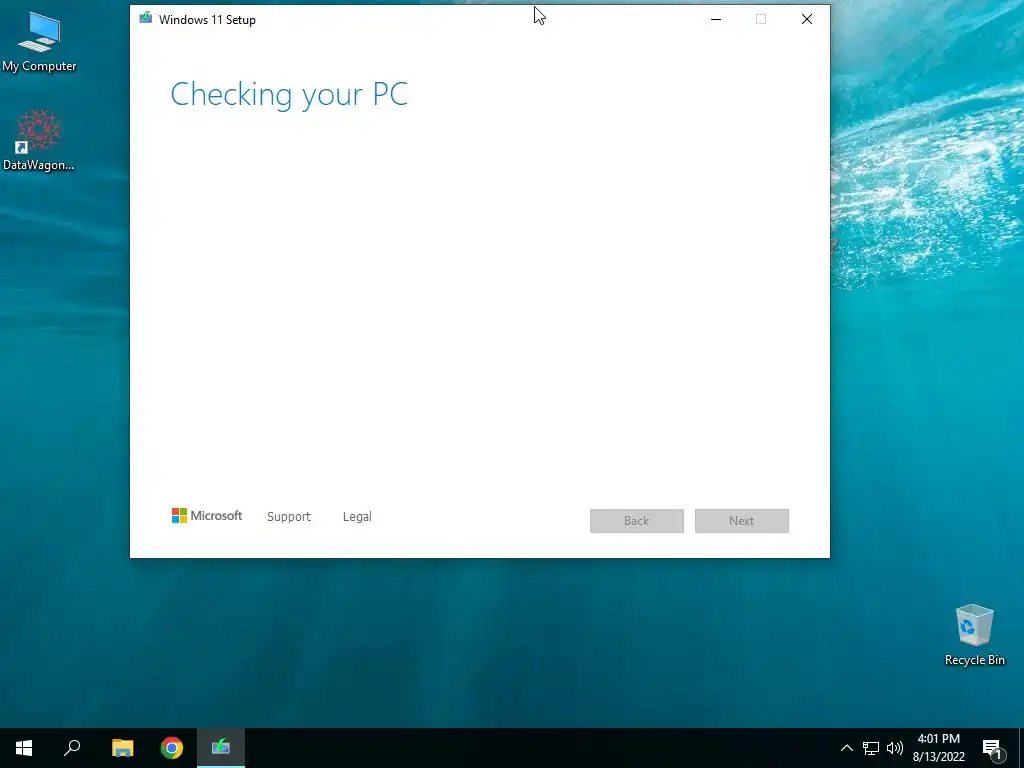Open the Legal link

[x=357, y=517]
